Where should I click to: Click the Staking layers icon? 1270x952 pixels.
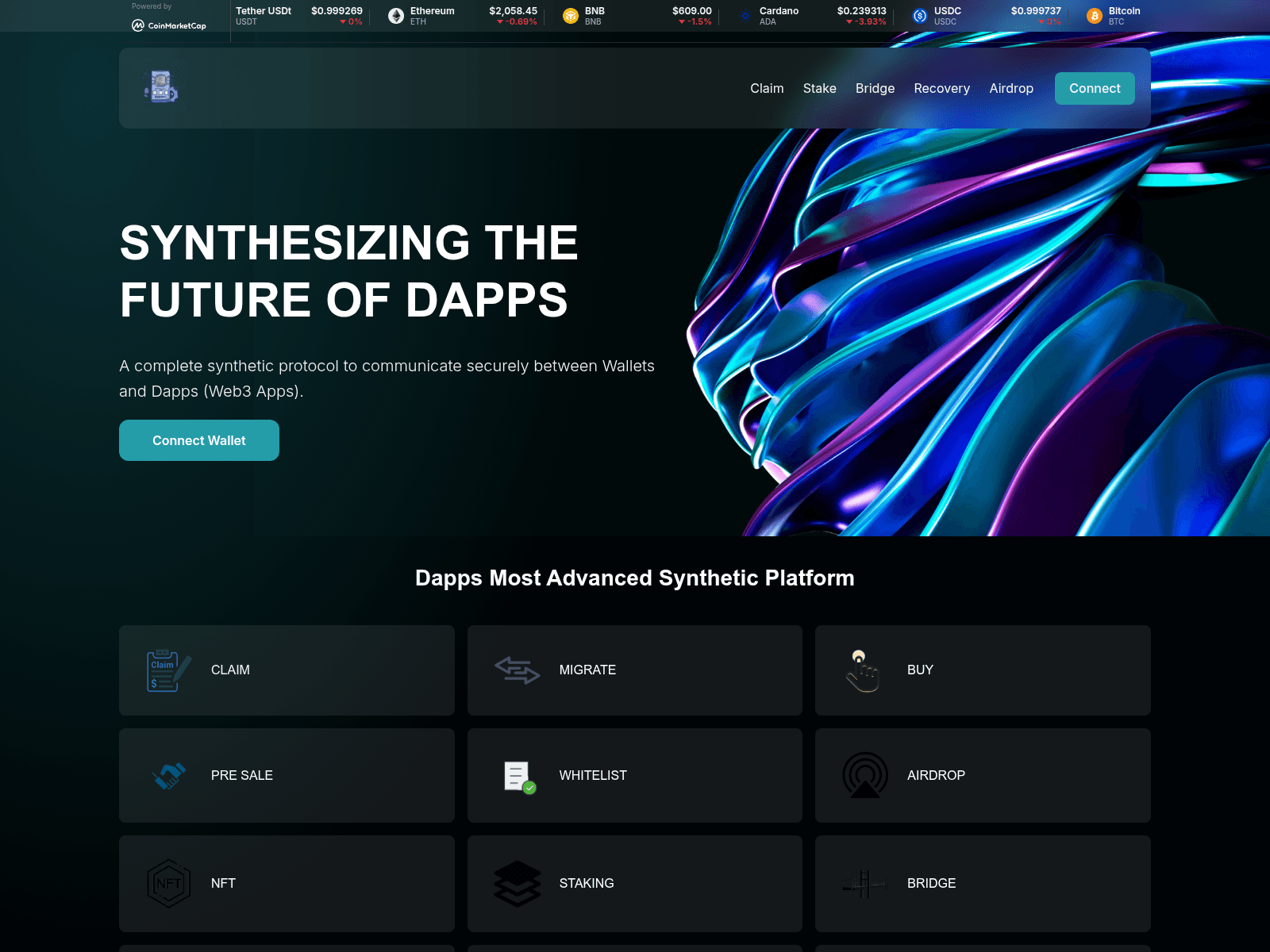pos(517,883)
